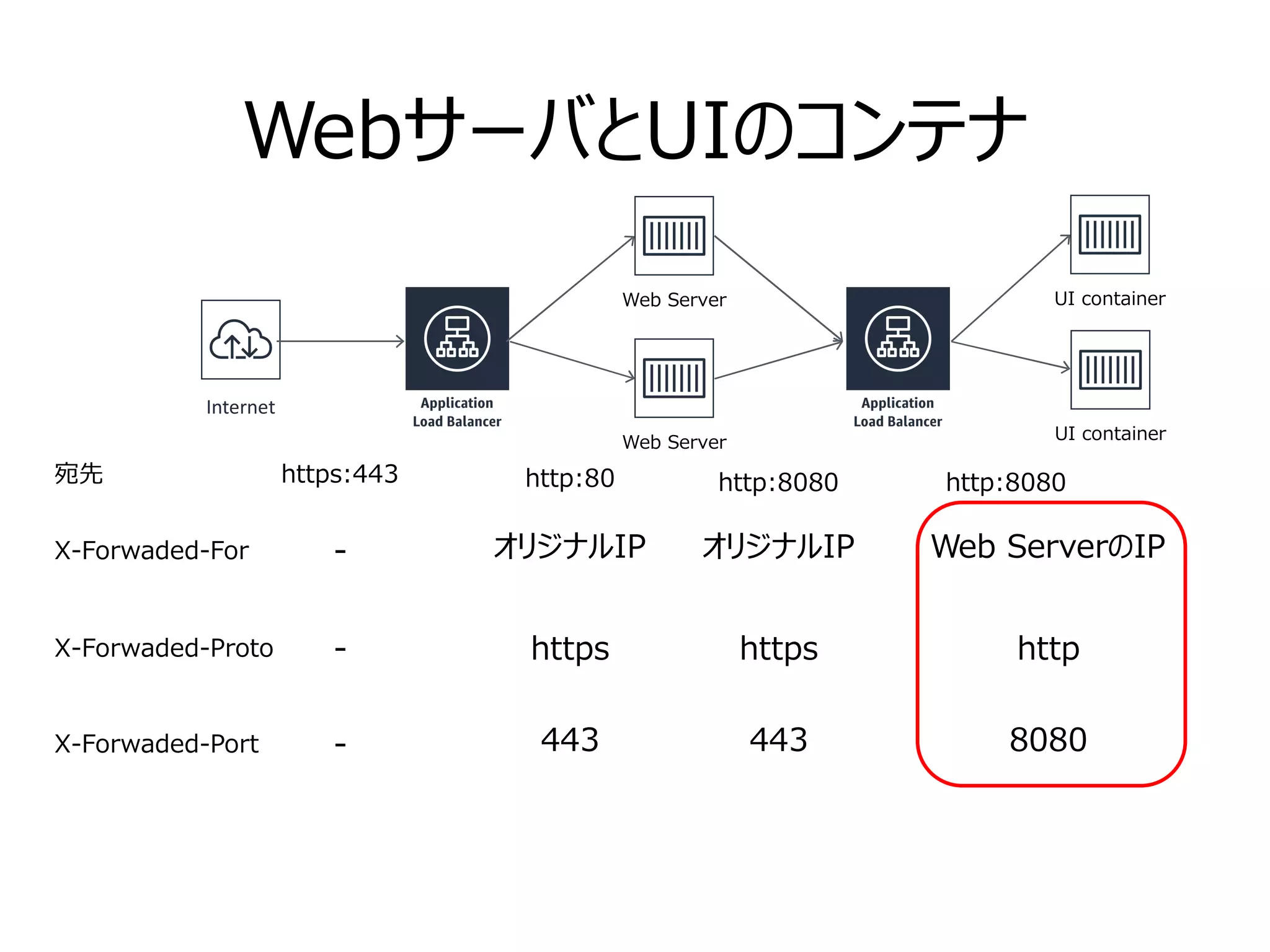1270x952 pixels.
Task: Click the arrow from Internet to load balancer
Action: click(x=341, y=341)
